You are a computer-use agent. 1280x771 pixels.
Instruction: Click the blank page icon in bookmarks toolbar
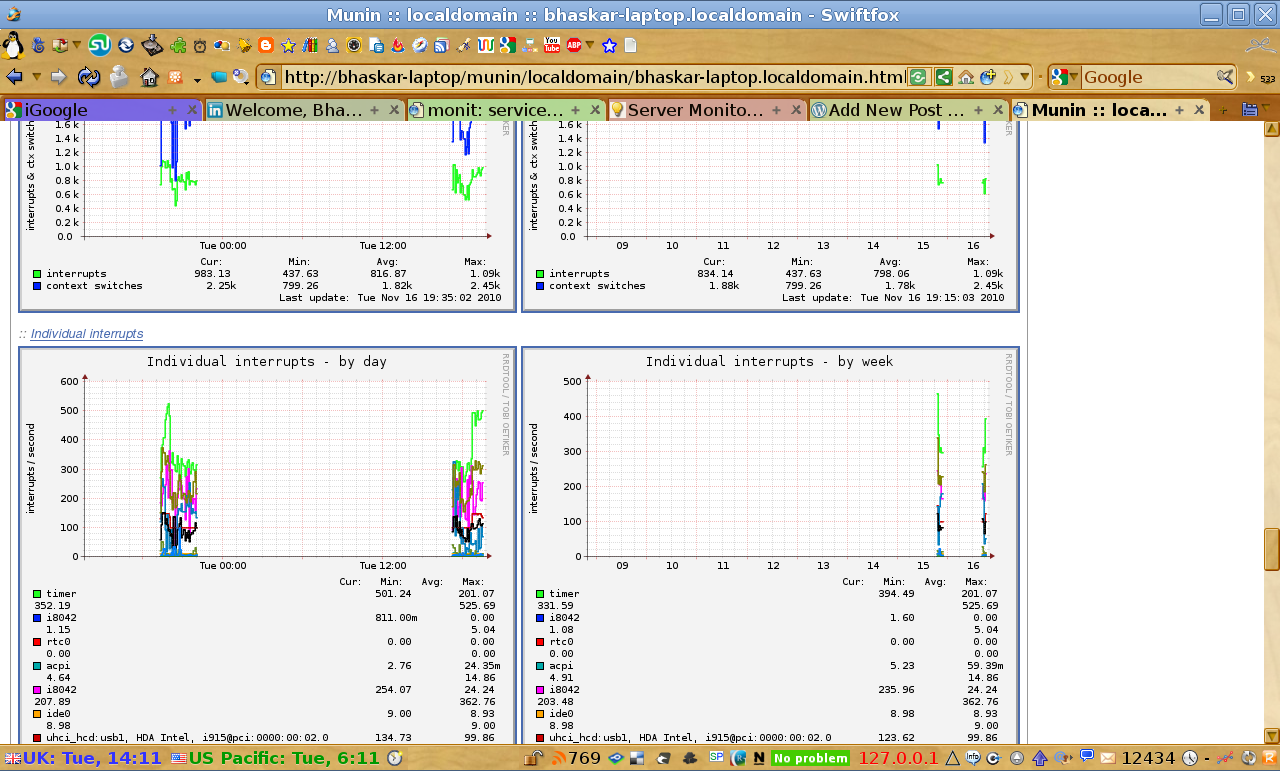(630, 45)
